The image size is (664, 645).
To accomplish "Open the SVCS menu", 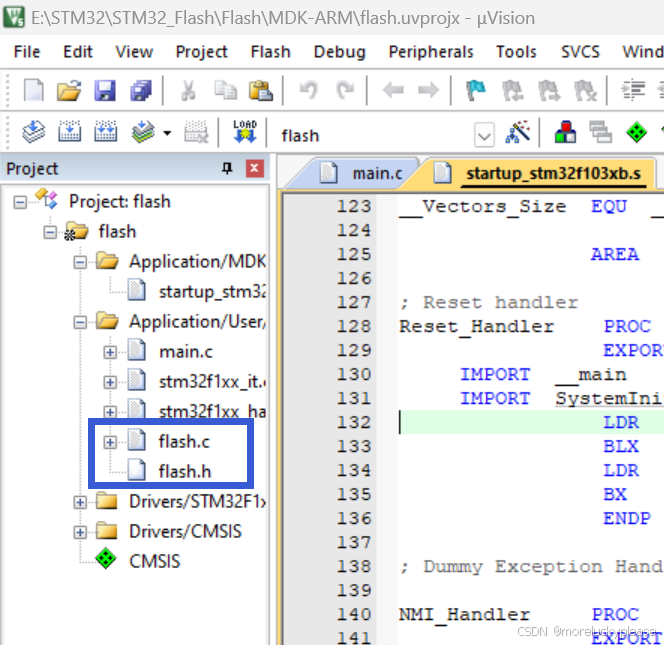I will point(580,52).
